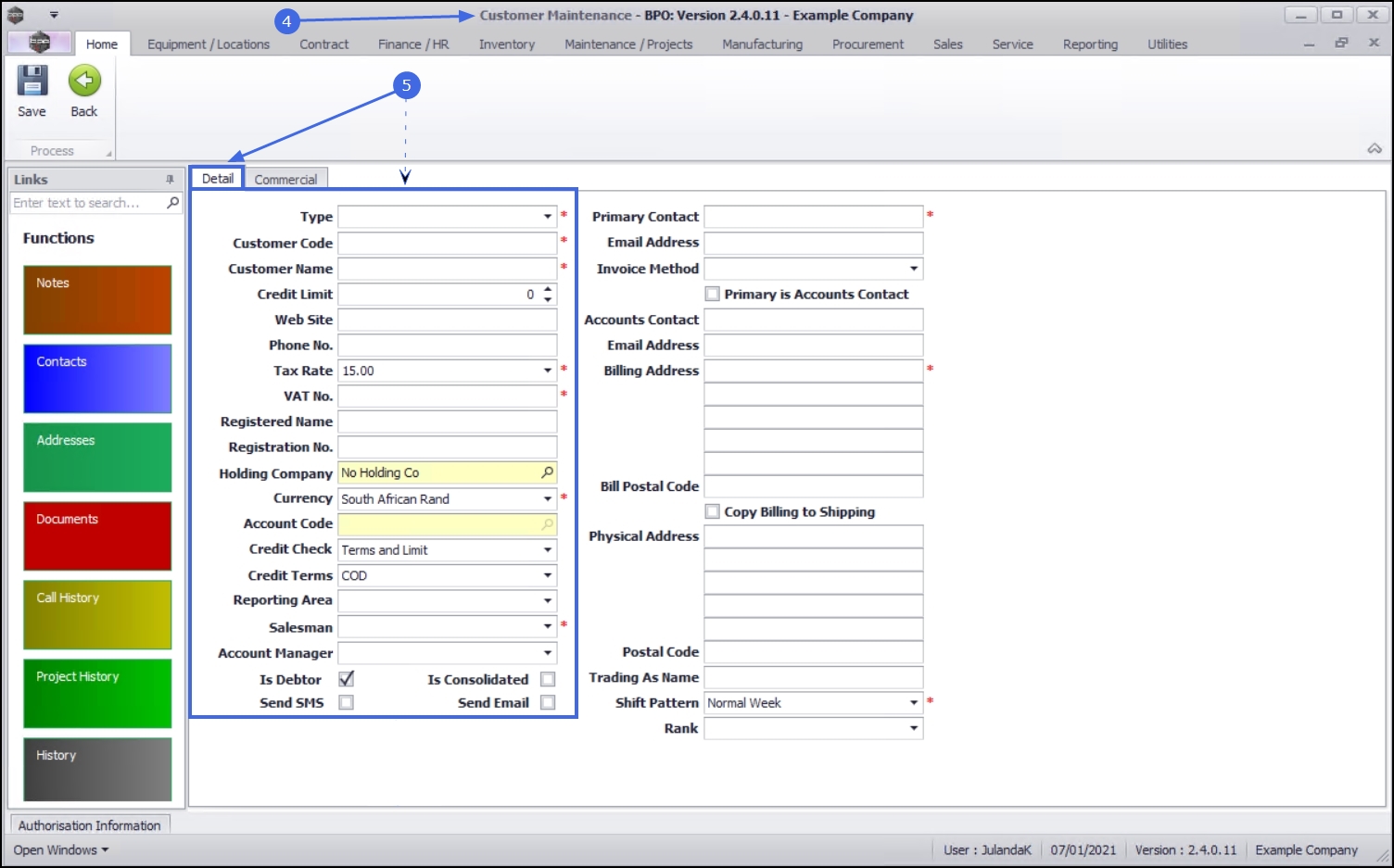This screenshot has width=1394, height=868.
Task: Open the Reporting ribbon tab
Action: click(1090, 44)
